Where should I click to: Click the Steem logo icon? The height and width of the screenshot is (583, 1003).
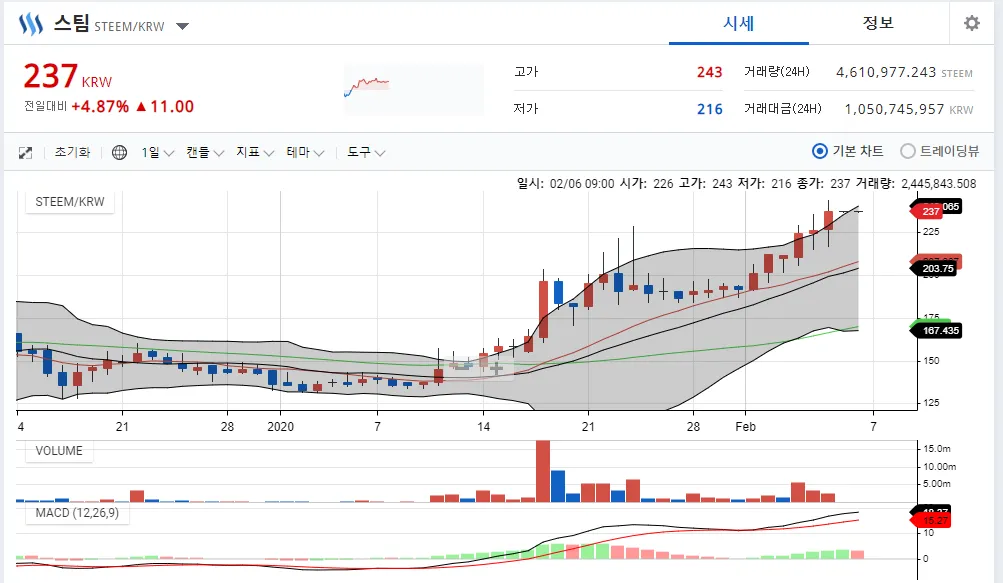30,24
